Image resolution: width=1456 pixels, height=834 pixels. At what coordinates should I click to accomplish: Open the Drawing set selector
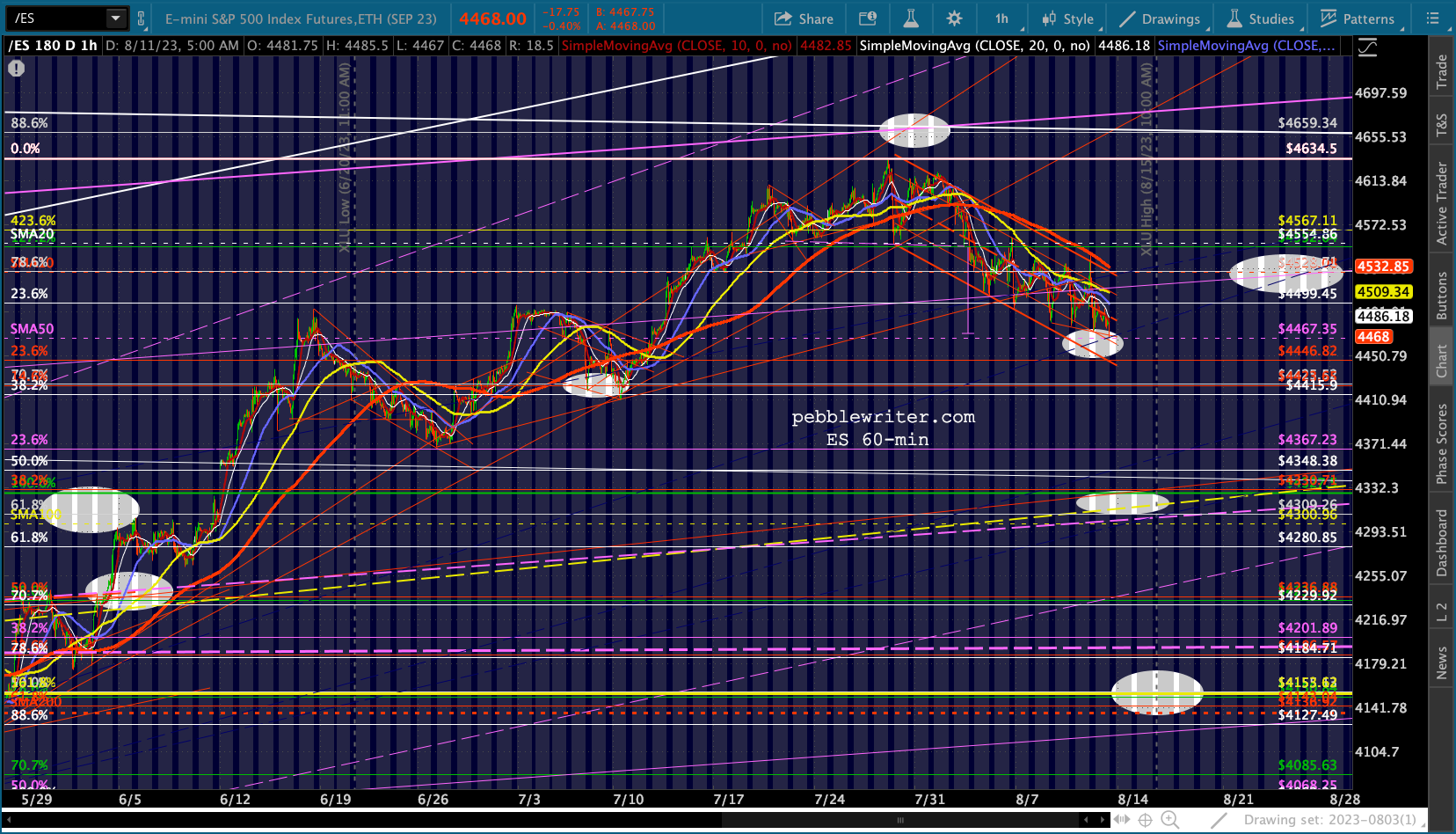[x=1329, y=820]
